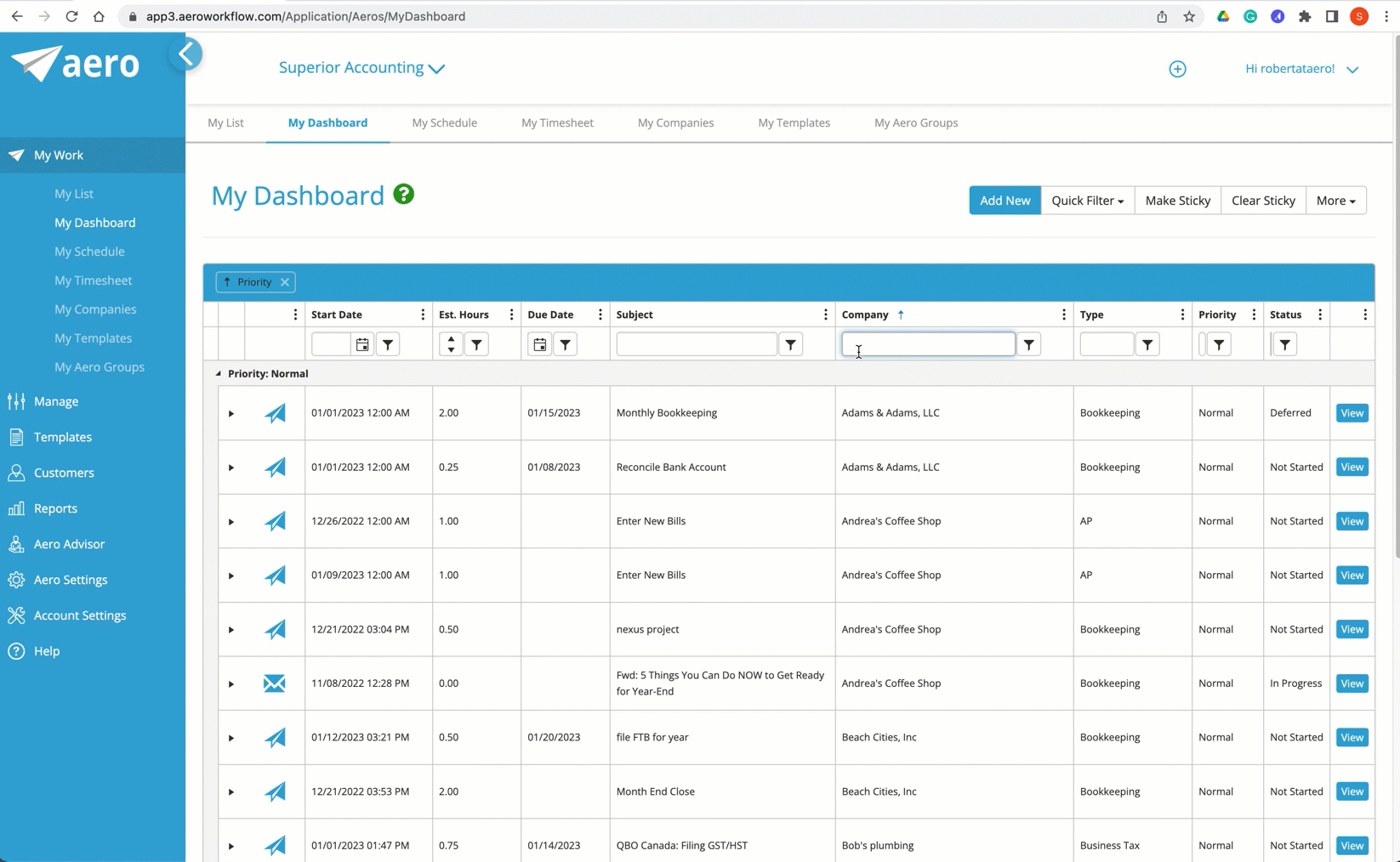
Task: Switch to the My Schedule tab
Action: point(444,122)
